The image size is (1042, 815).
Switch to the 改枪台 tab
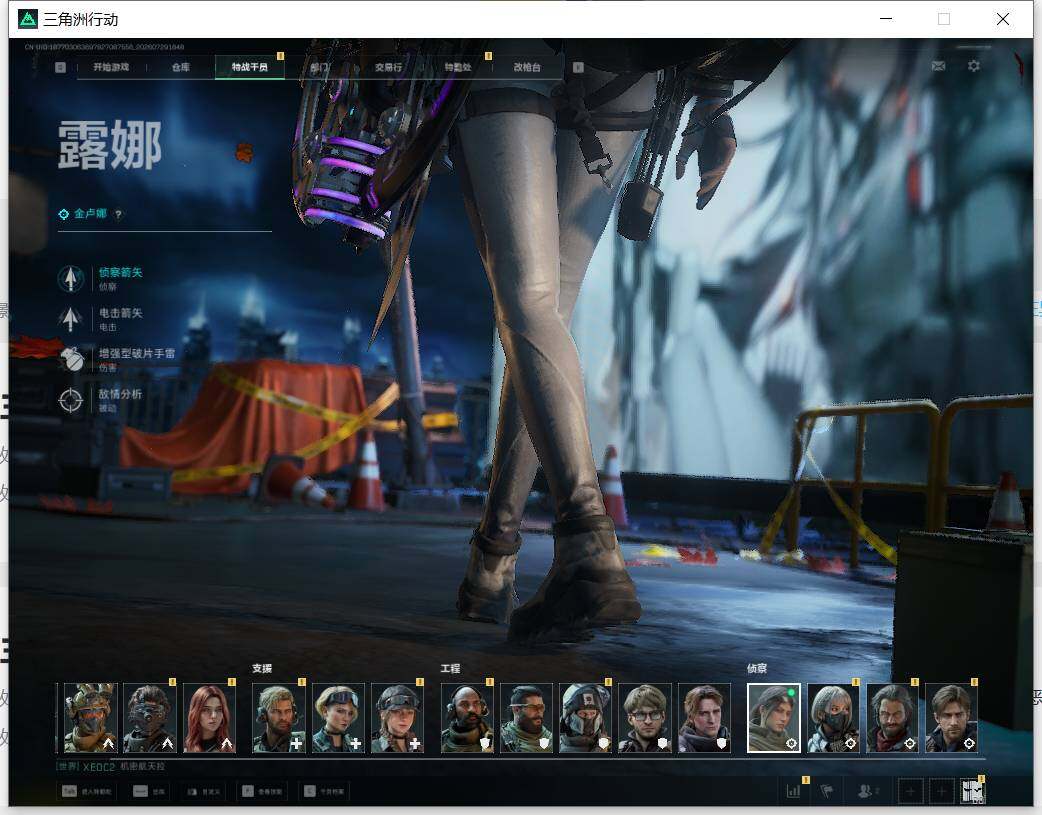(x=527, y=67)
